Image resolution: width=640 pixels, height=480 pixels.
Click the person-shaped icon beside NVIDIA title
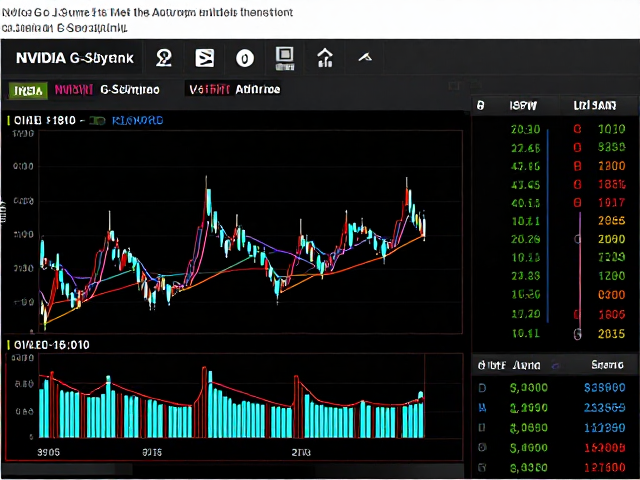tap(164, 58)
